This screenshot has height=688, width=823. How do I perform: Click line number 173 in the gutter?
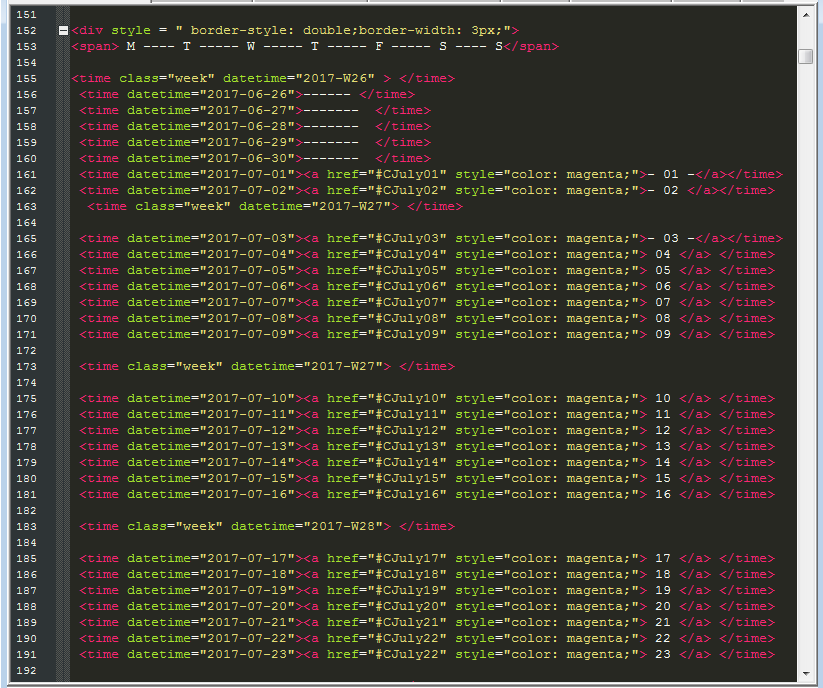(x=26, y=367)
